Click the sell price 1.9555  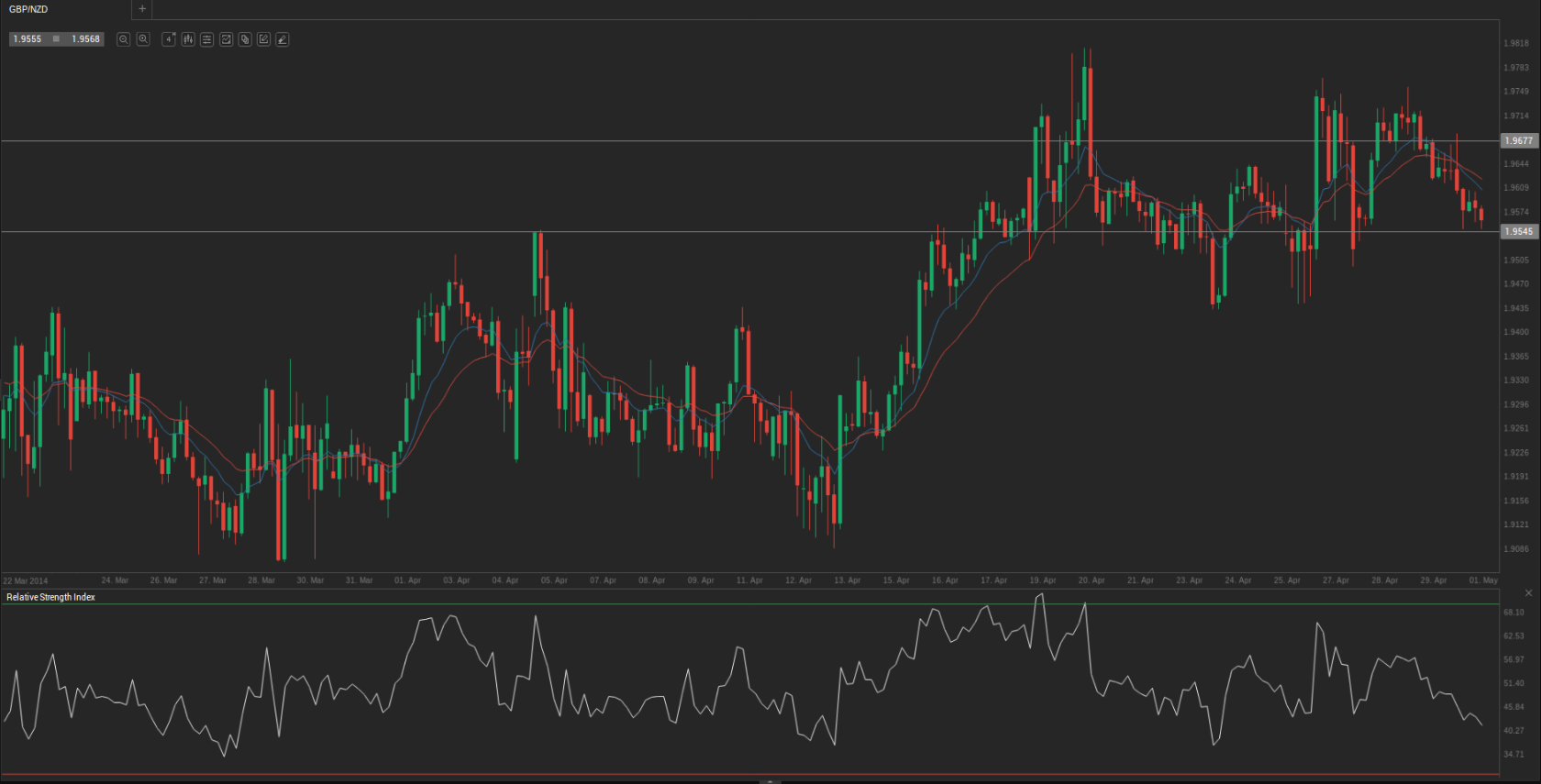click(x=28, y=39)
